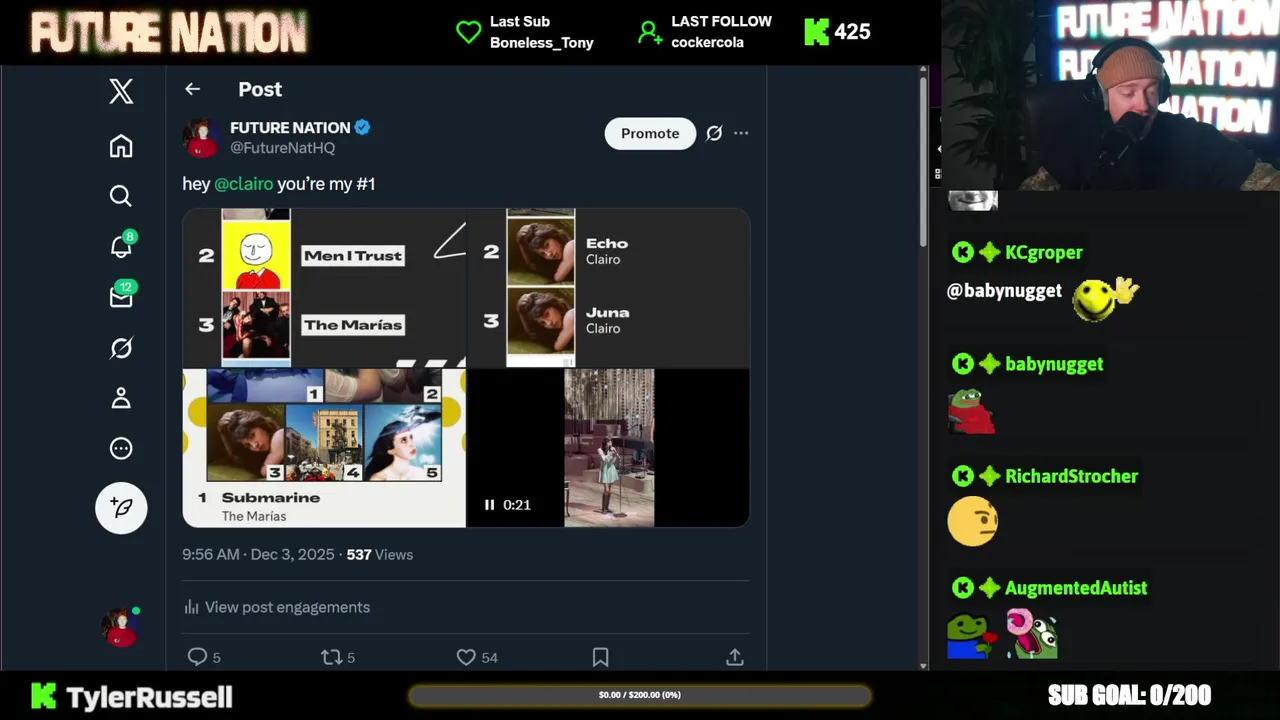The image size is (1280, 720).
Task: Click chat username KCgroper
Action: [x=1044, y=253]
